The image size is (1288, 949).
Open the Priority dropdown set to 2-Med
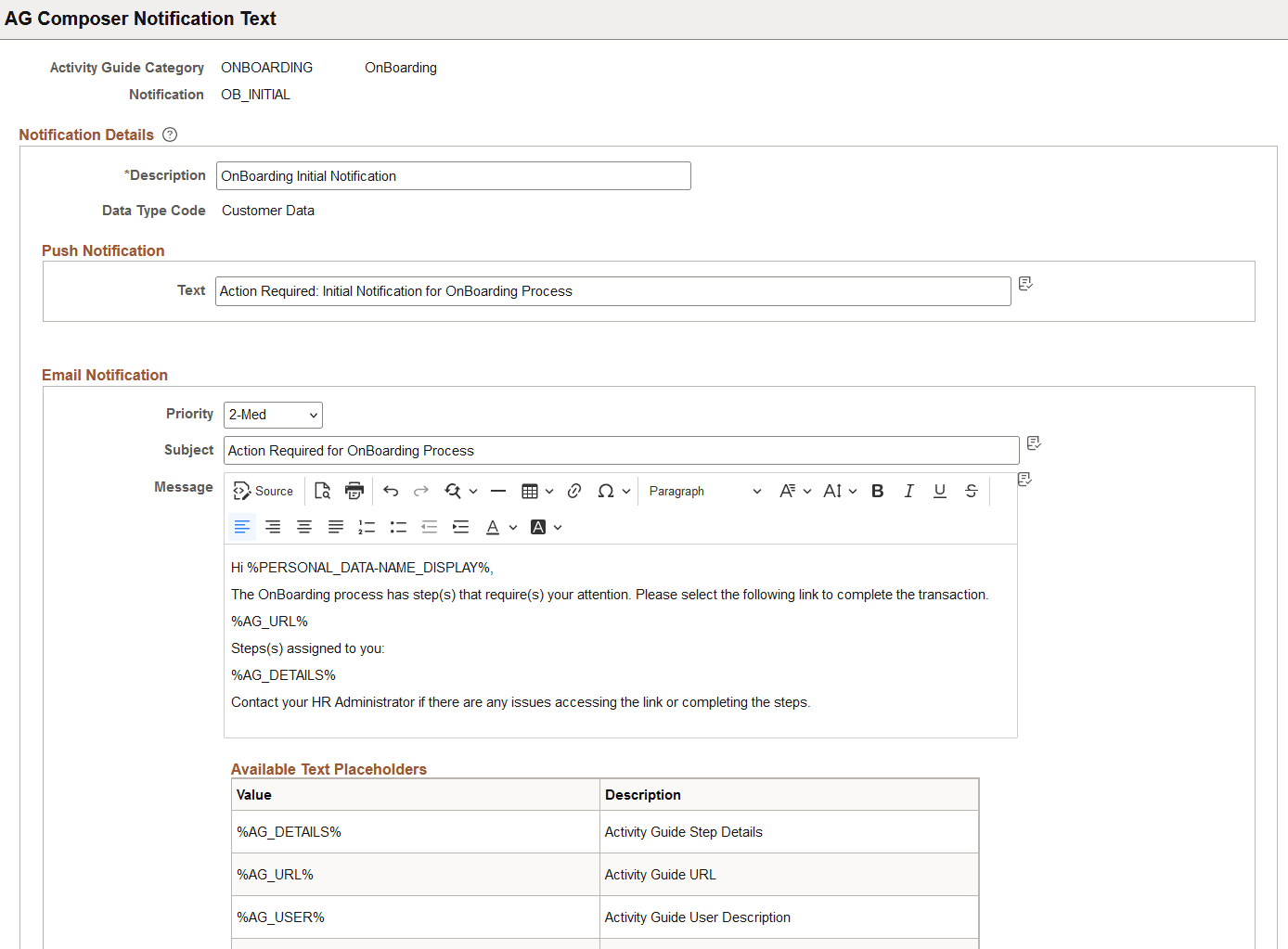click(272, 415)
